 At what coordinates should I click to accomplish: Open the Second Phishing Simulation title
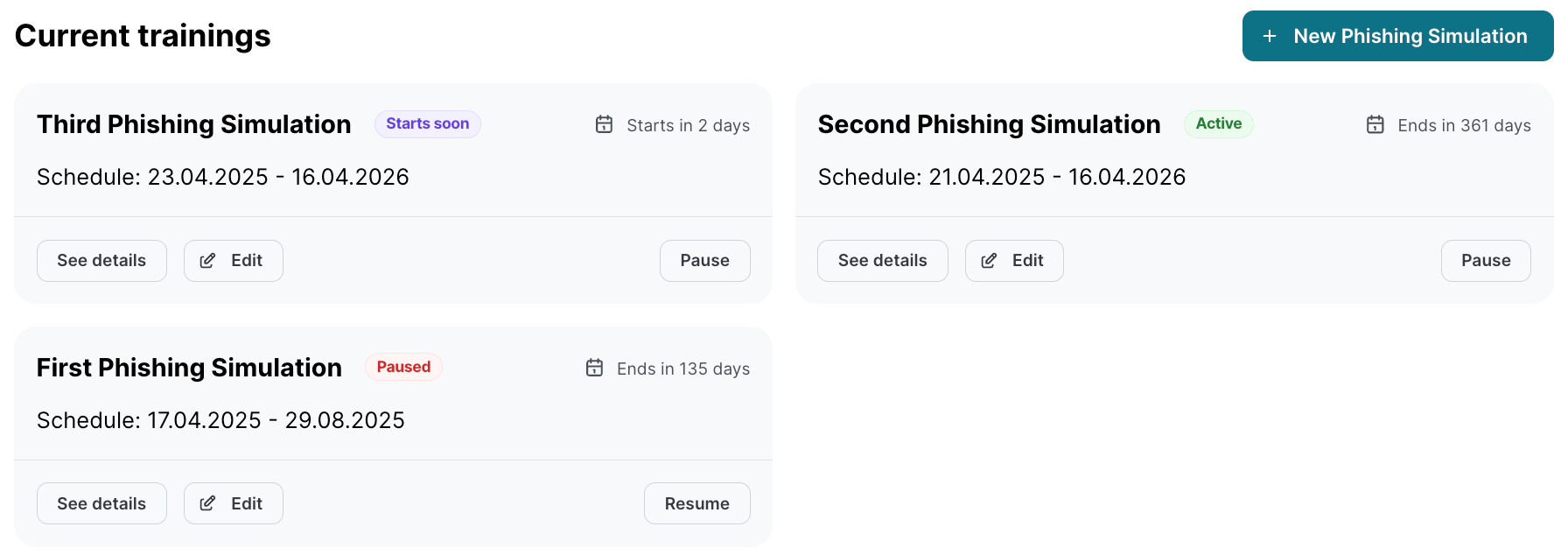pyautogui.click(x=989, y=124)
